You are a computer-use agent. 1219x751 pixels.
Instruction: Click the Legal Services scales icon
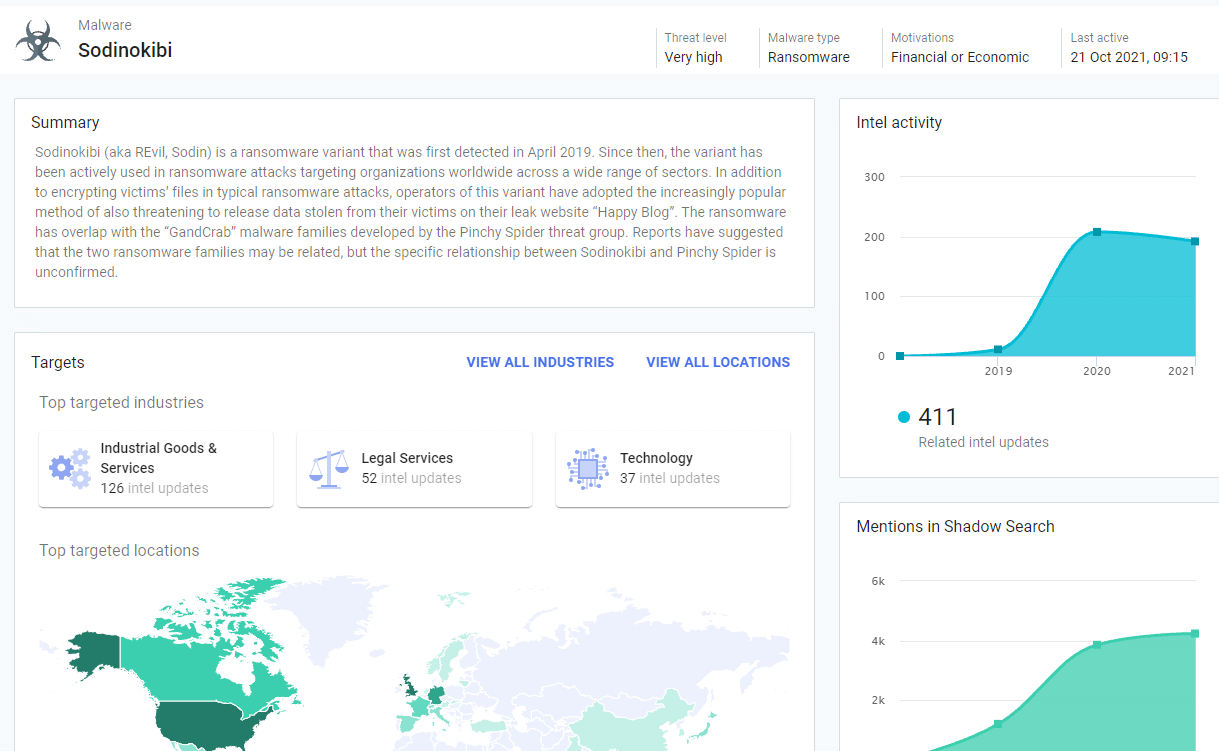tap(328, 468)
